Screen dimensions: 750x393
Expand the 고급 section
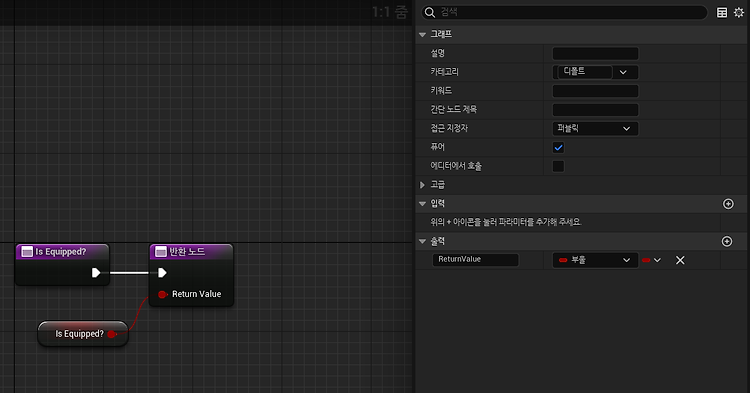(422, 185)
